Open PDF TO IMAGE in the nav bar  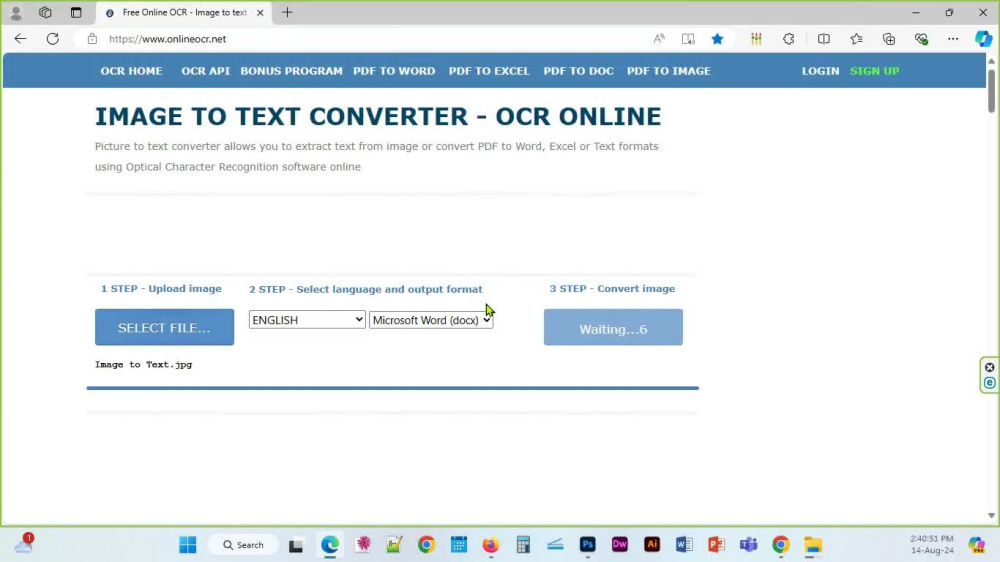click(668, 71)
